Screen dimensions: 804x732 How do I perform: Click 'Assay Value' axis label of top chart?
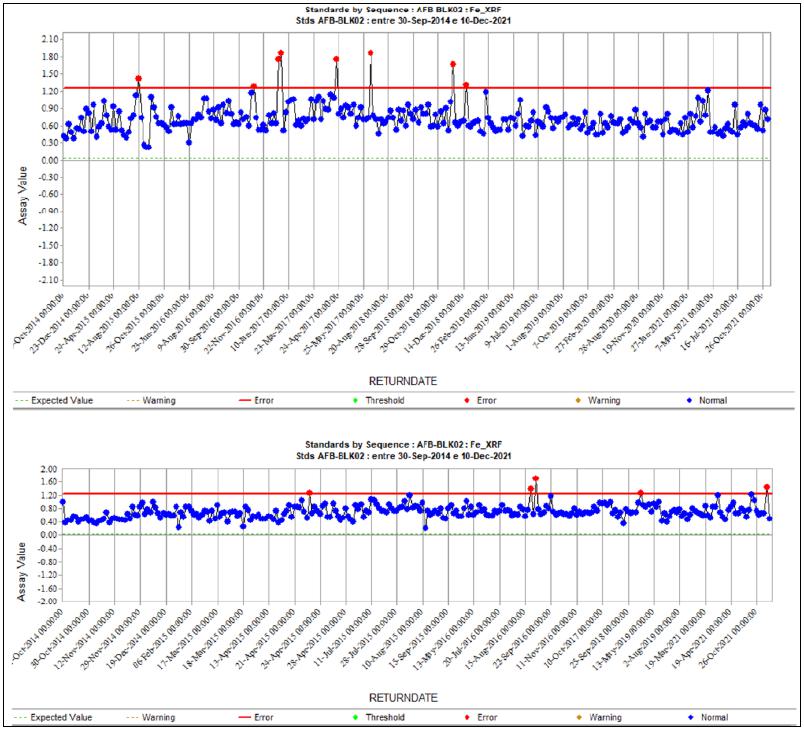pyautogui.click(x=23, y=195)
